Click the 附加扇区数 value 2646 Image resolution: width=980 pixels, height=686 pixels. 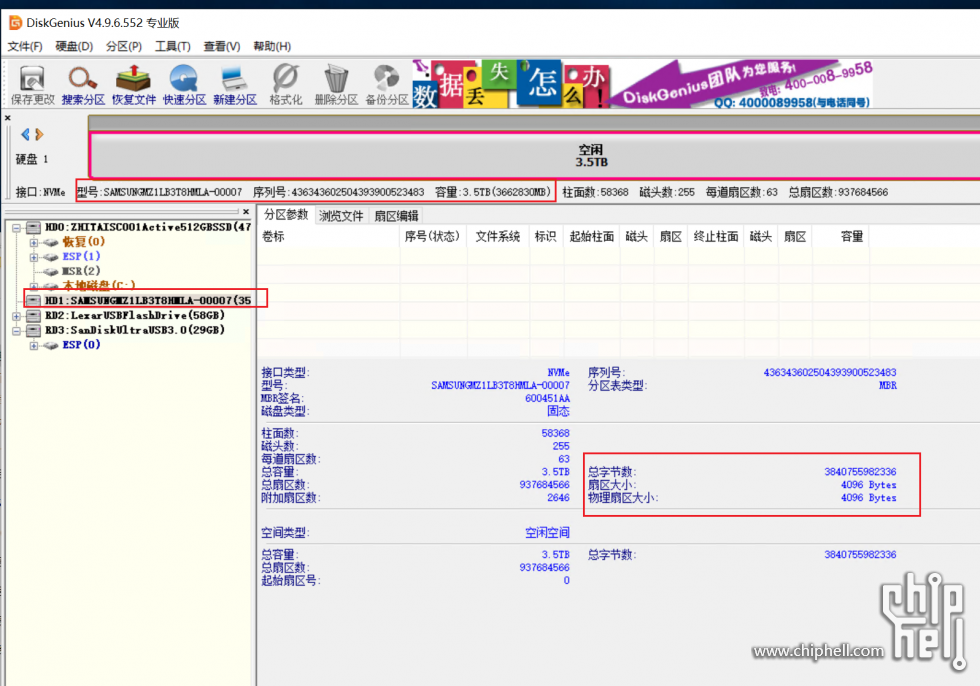tap(558, 498)
